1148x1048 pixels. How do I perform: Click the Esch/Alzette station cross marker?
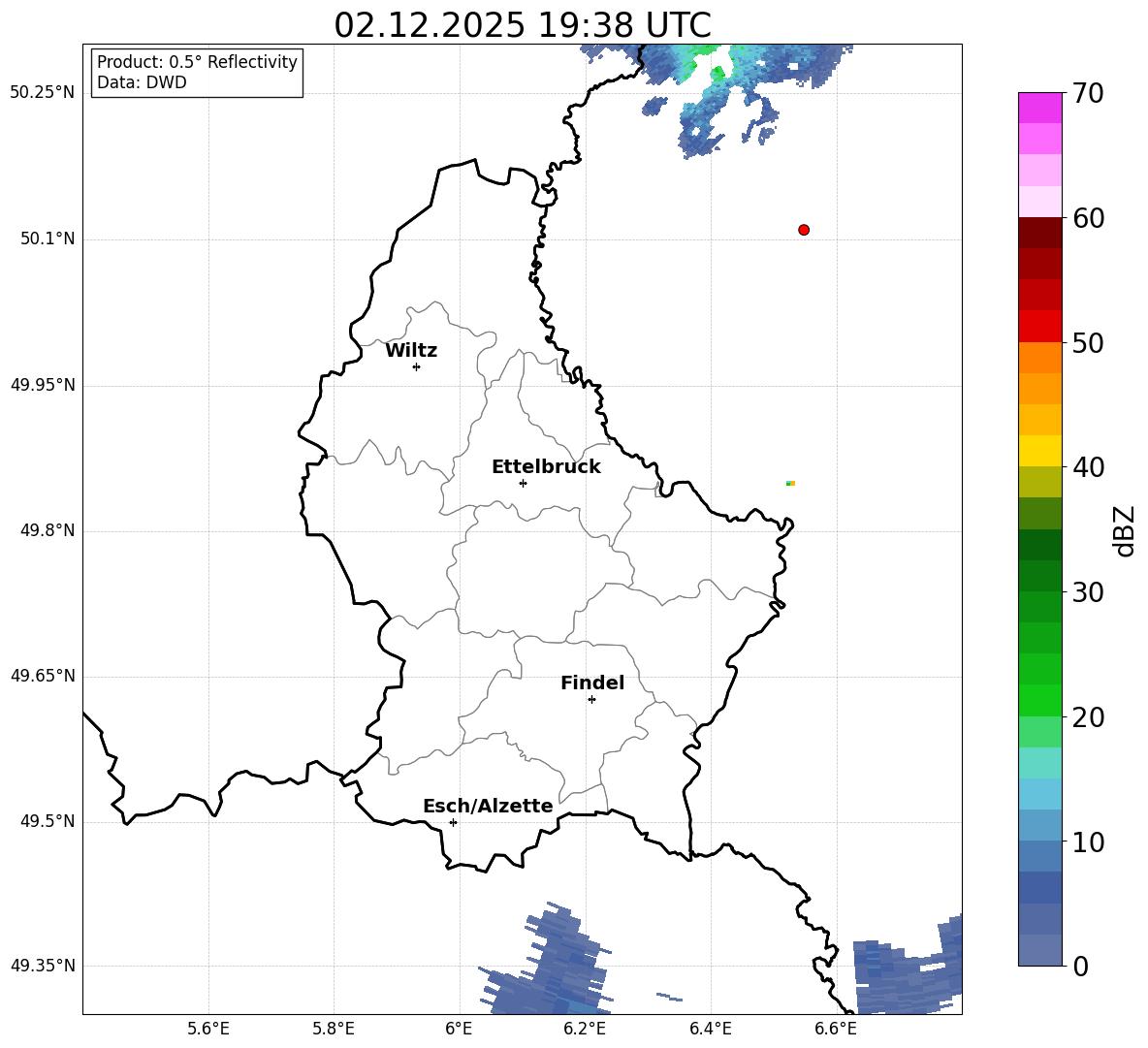pyautogui.click(x=453, y=822)
